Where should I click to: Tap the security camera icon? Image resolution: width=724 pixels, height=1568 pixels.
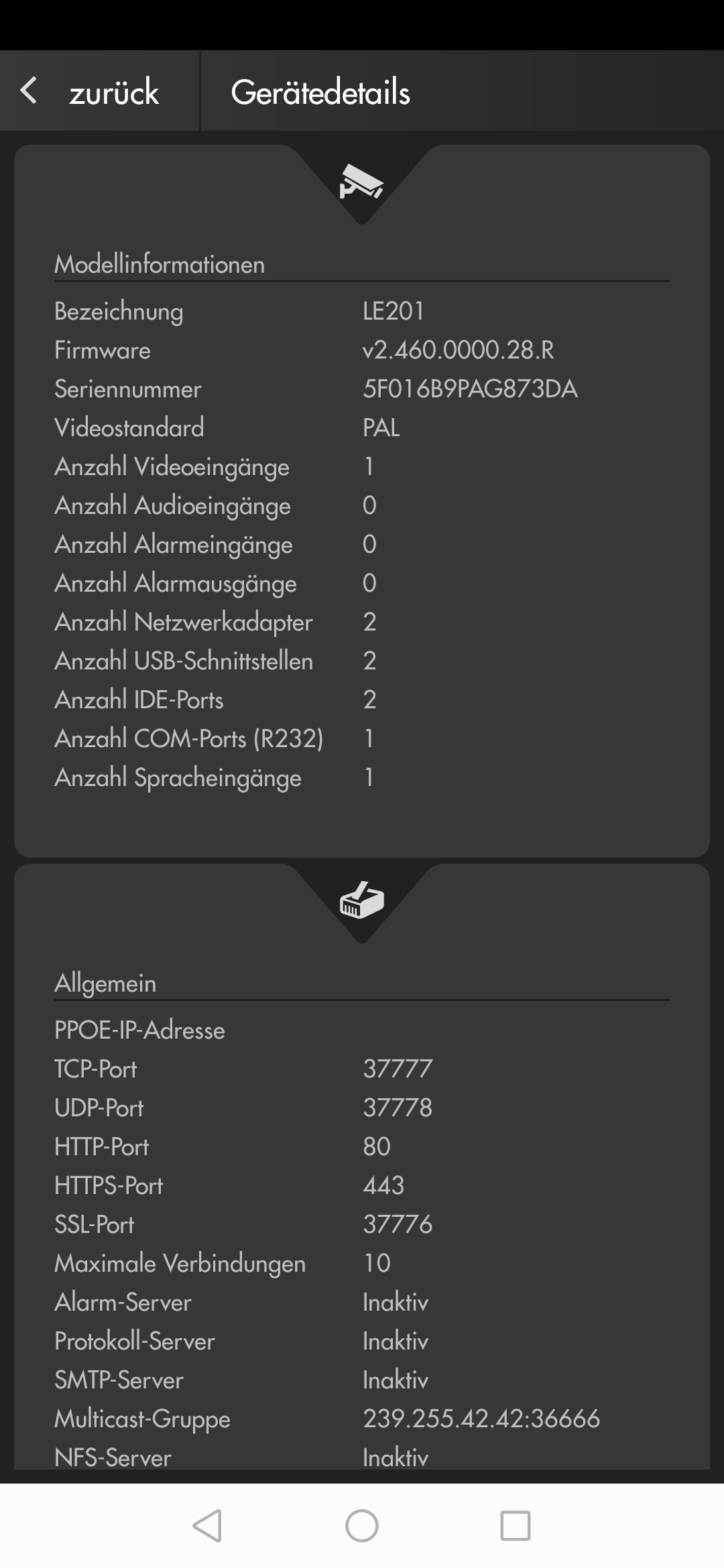coord(361,182)
